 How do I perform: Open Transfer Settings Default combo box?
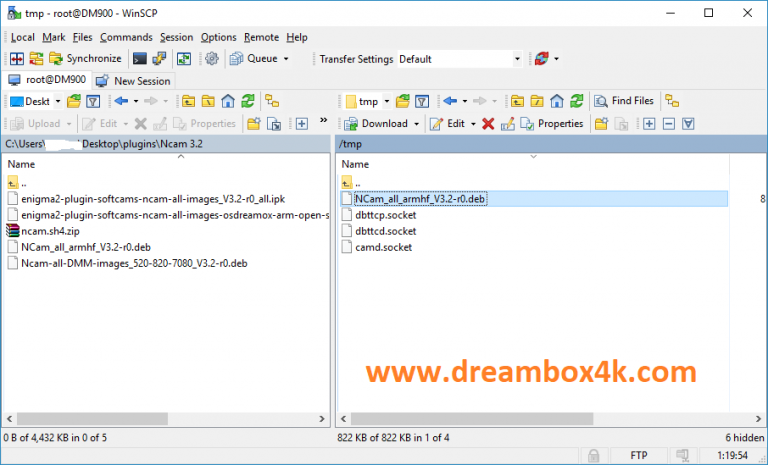(x=459, y=59)
